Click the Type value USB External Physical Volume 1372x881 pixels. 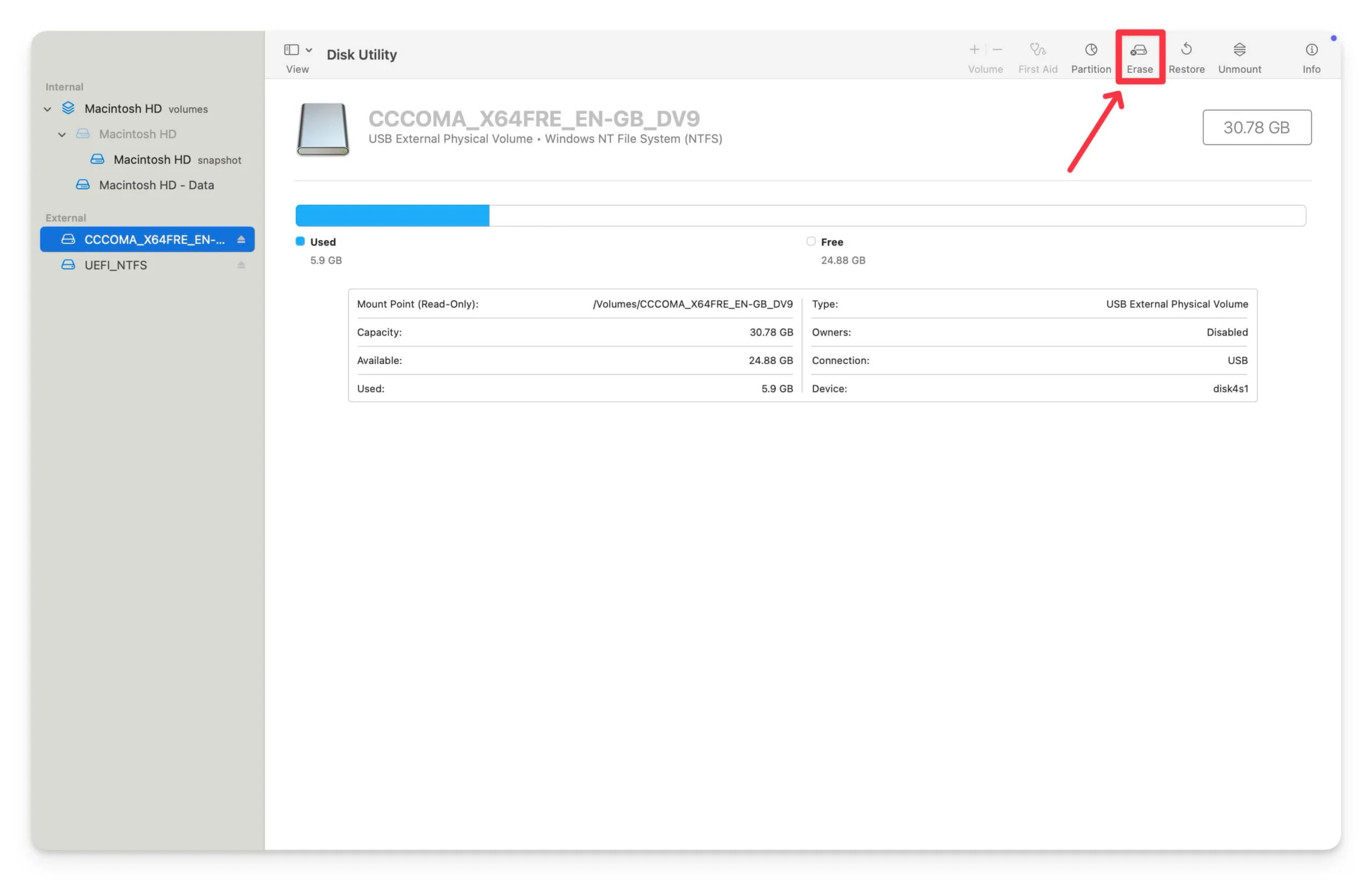[1176, 304]
